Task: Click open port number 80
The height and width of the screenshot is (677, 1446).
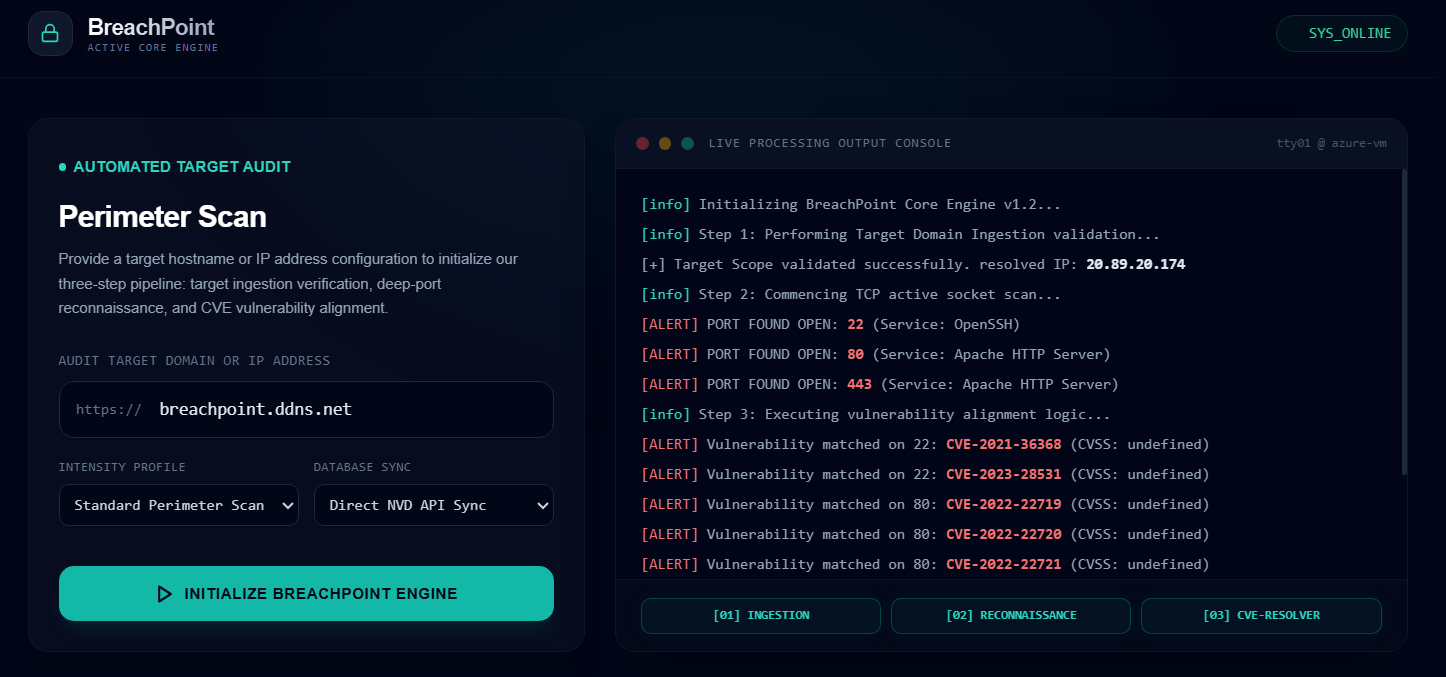Action: point(855,355)
